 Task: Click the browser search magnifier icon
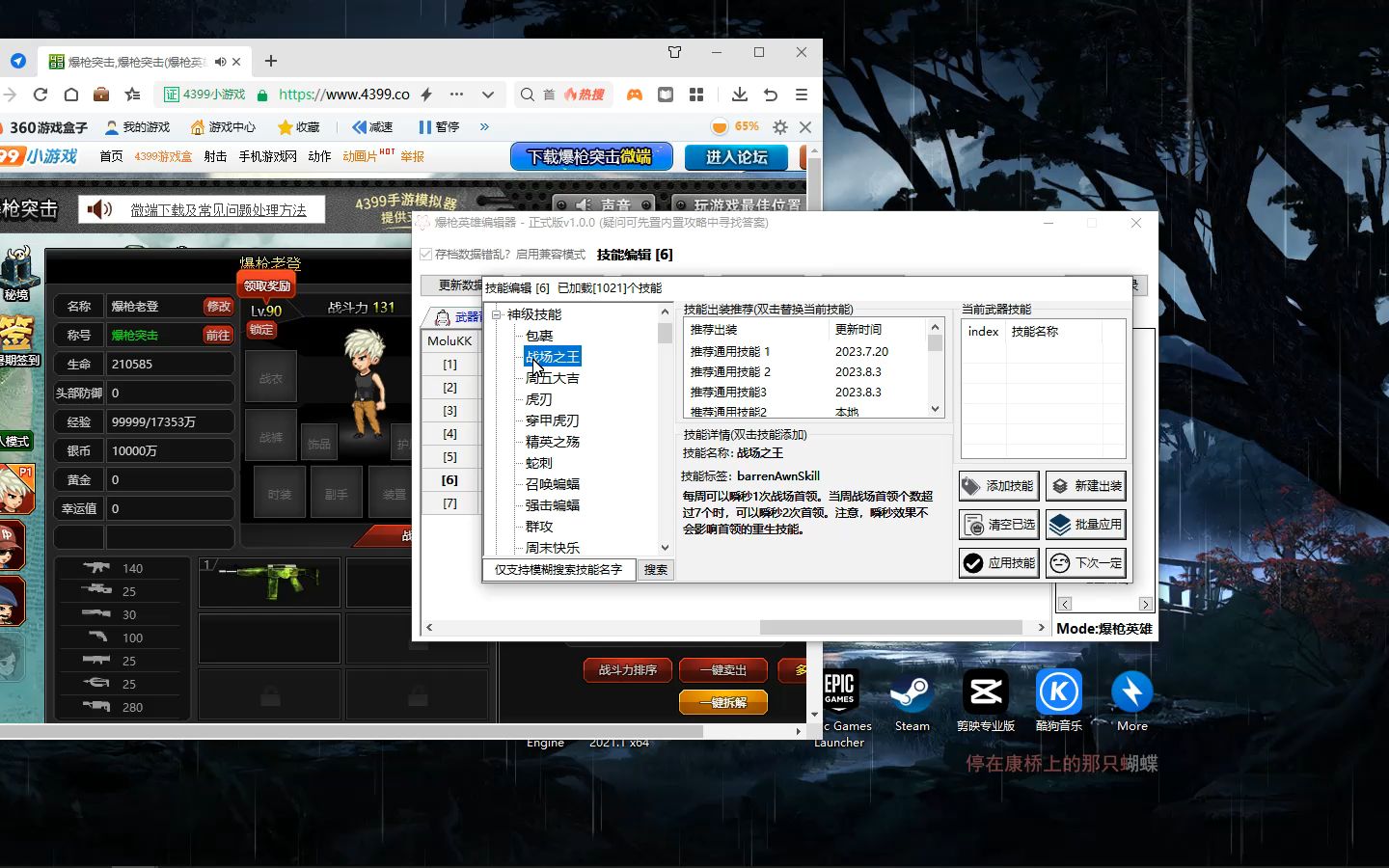coord(527,95)
